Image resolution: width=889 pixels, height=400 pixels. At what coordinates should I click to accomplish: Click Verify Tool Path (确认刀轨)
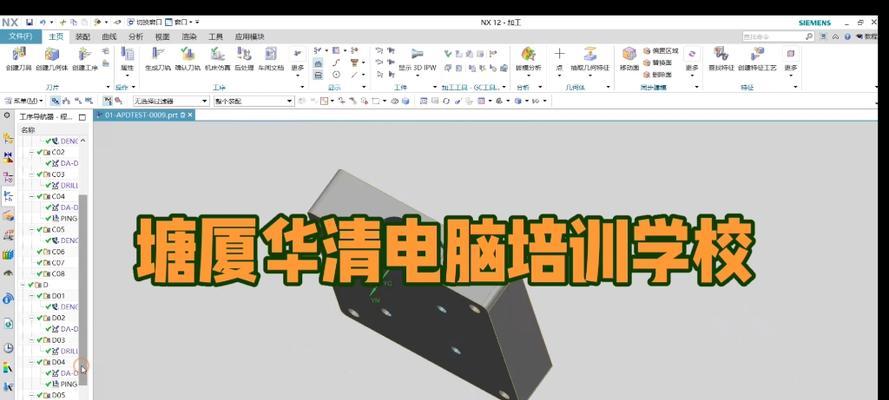click(188, 59)
